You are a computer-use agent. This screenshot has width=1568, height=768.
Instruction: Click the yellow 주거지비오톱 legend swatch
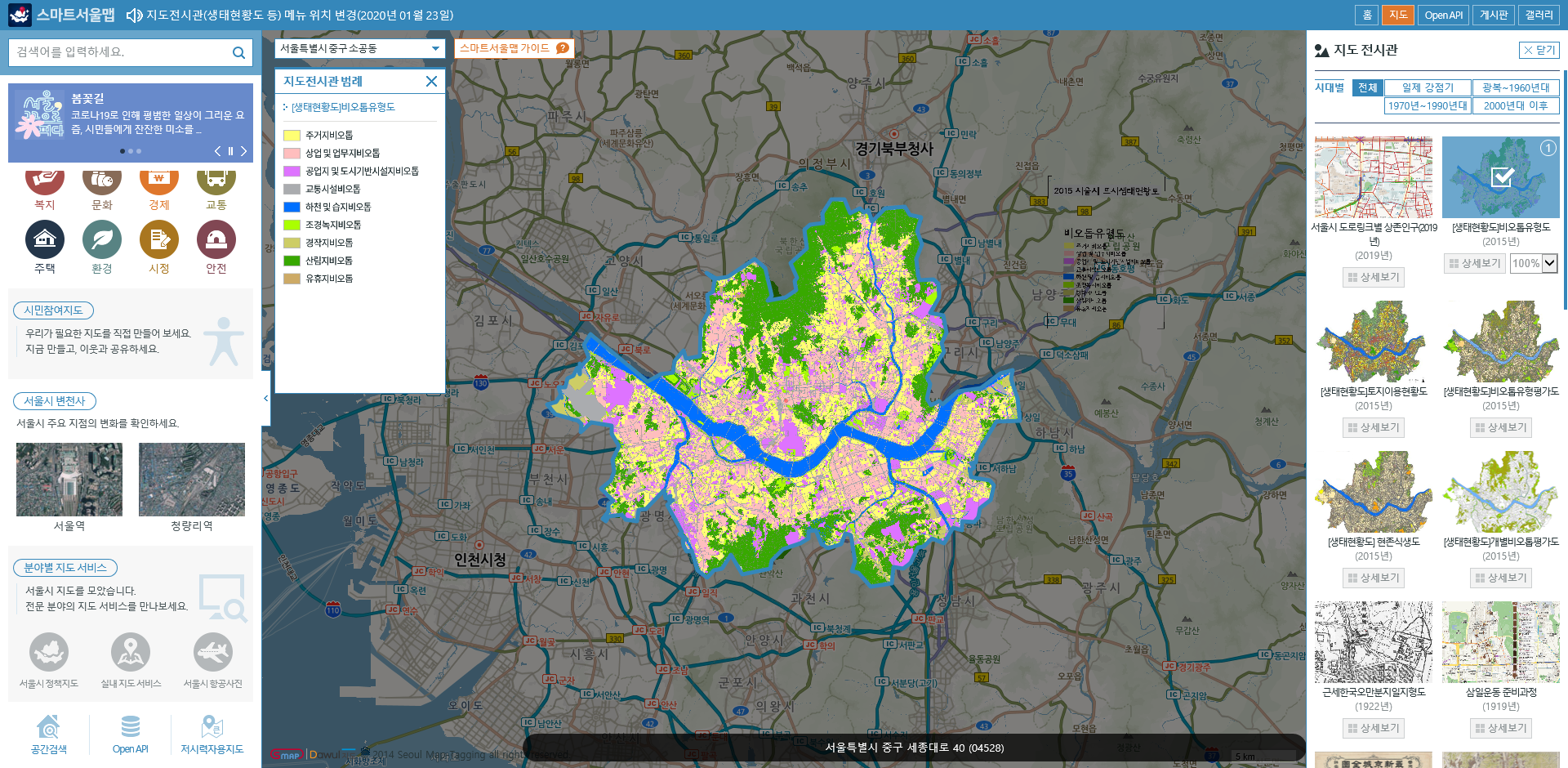292,136
